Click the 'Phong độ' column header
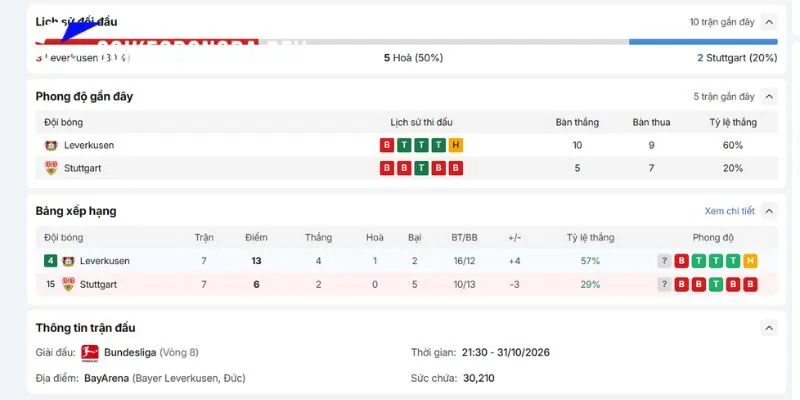This screenshot has height=400, width=800. (x=713, y=238)
